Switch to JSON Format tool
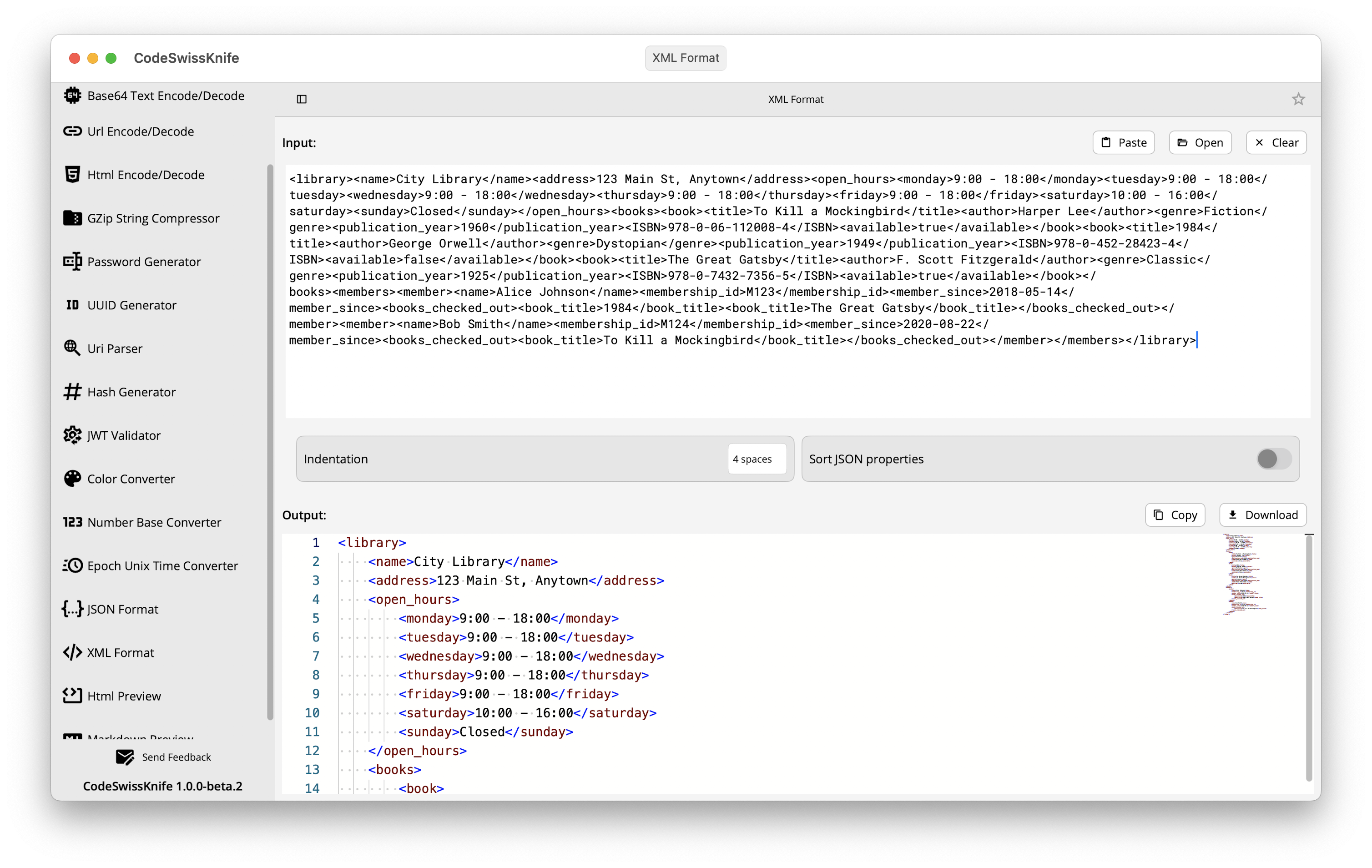1372x868 pixels. (122, 609)
